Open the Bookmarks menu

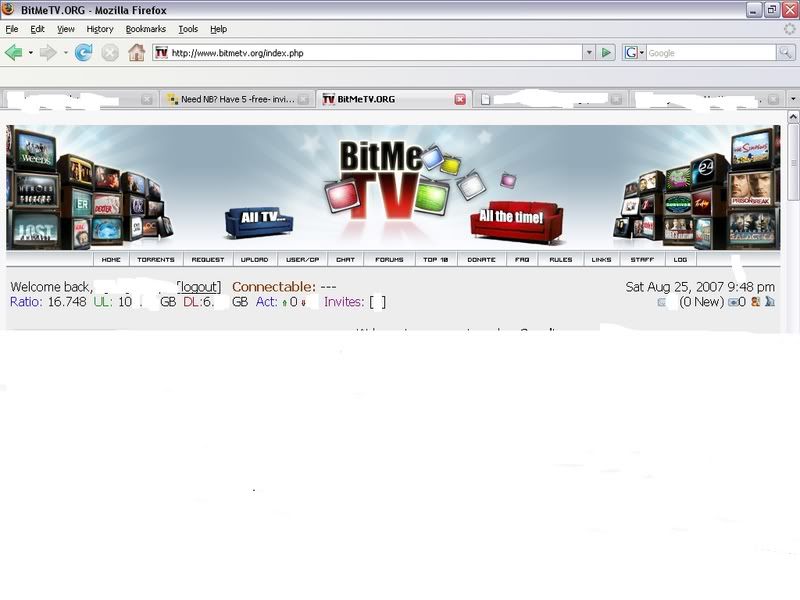tap(146, 29)
